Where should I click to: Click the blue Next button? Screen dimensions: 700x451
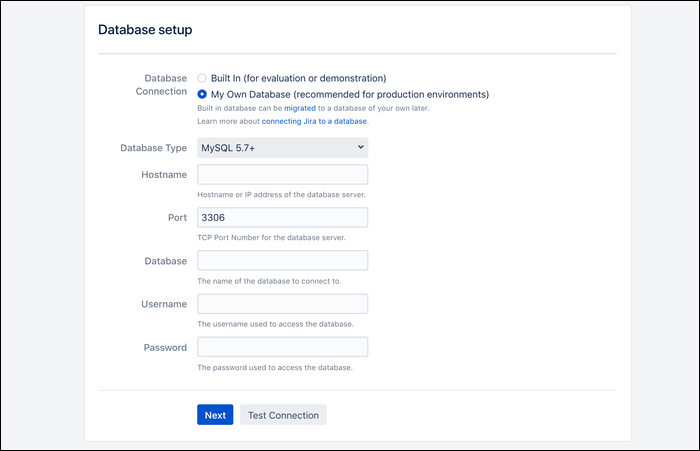pyautogui.click(x=215, y=415)
